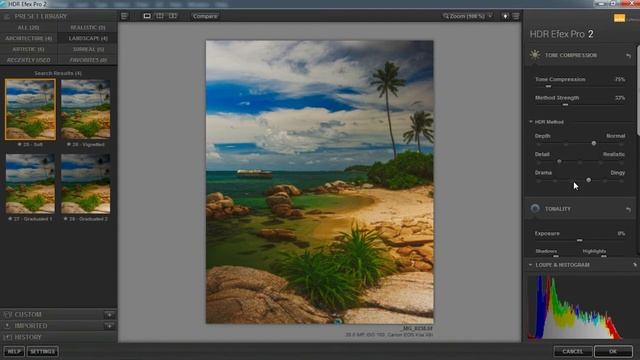
Task: Switch to single image view
Action: tap(147, 16)
